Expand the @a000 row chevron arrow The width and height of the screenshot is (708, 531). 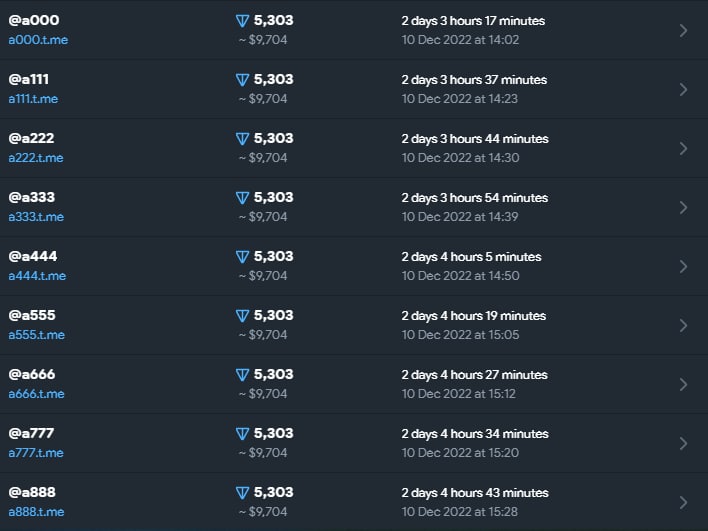(x=683, y=30)
